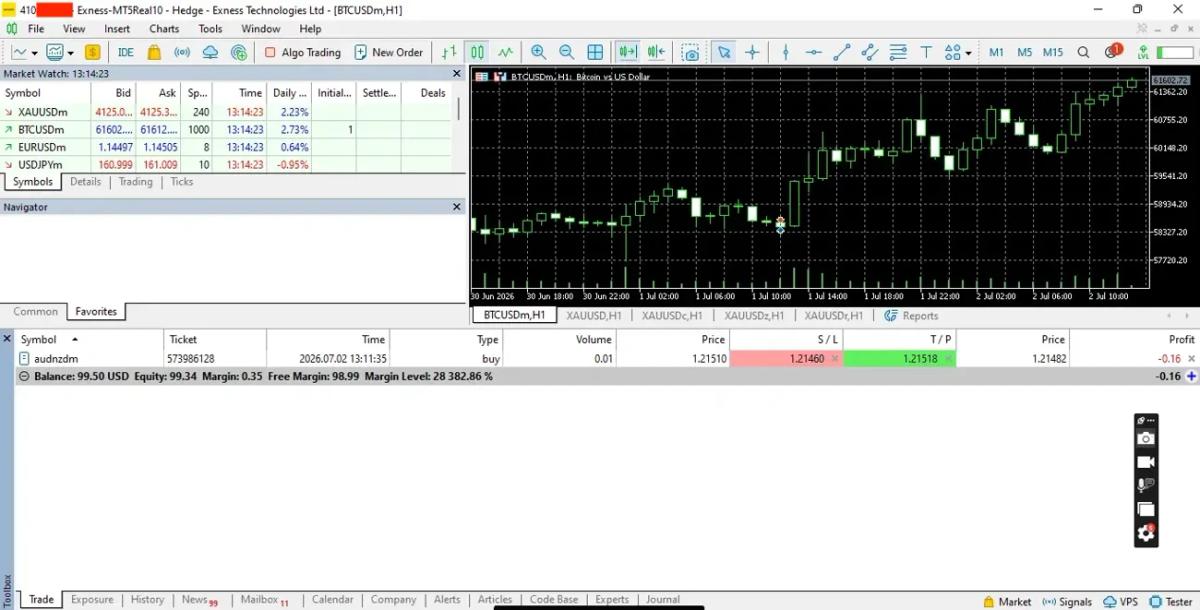Screen dimensions: 1200x610
Task: Click screen recorder video record icon
Action: click(1146, 462)
